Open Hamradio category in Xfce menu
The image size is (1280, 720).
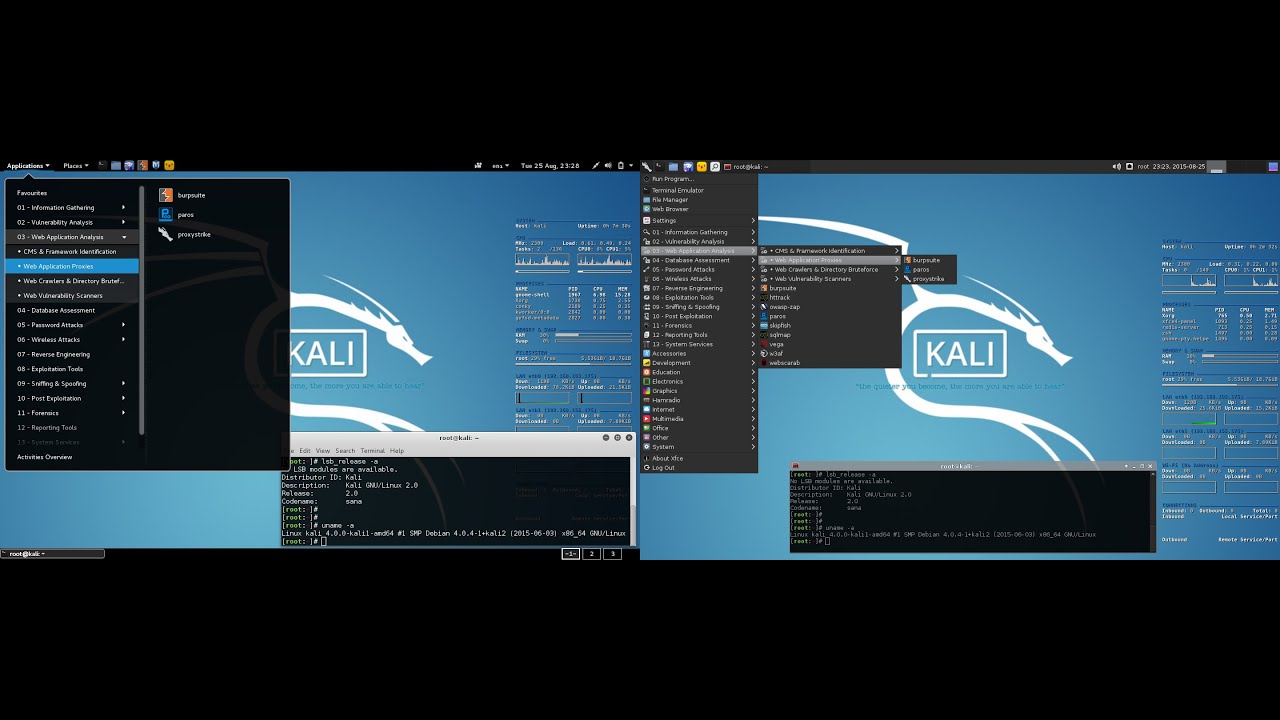click(699, 400)
